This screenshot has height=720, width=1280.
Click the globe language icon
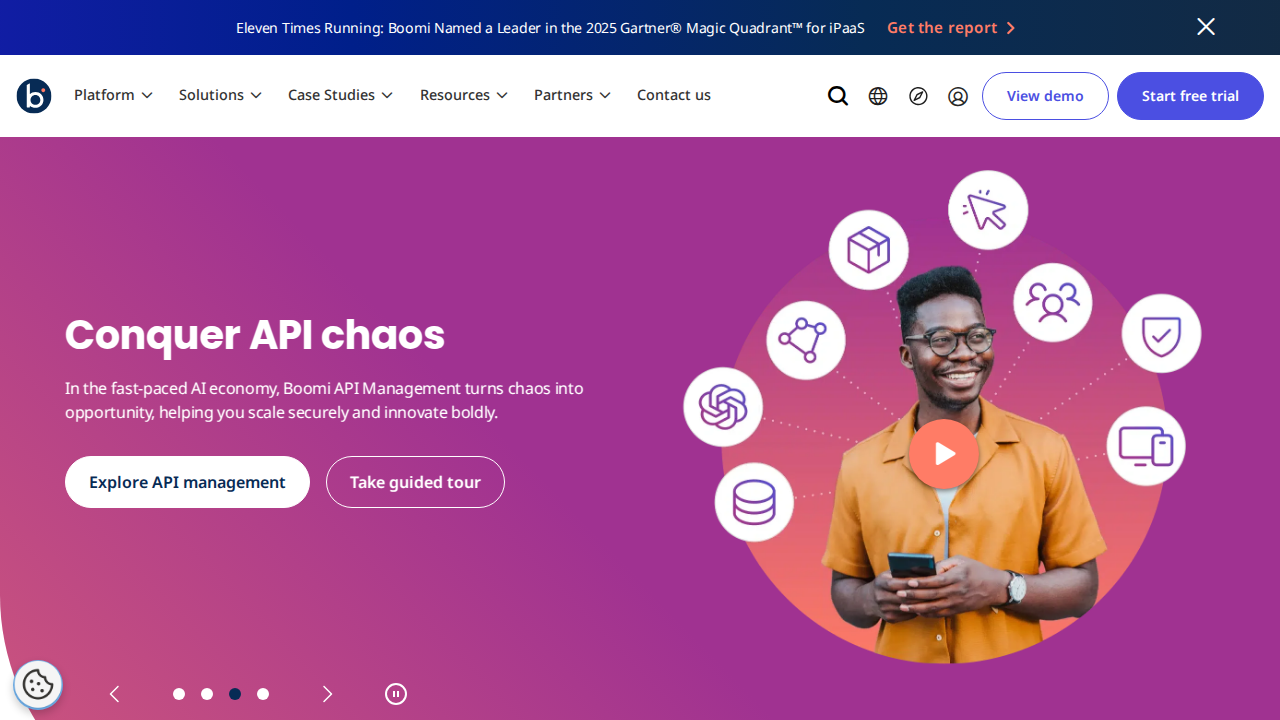pos(878,96)
